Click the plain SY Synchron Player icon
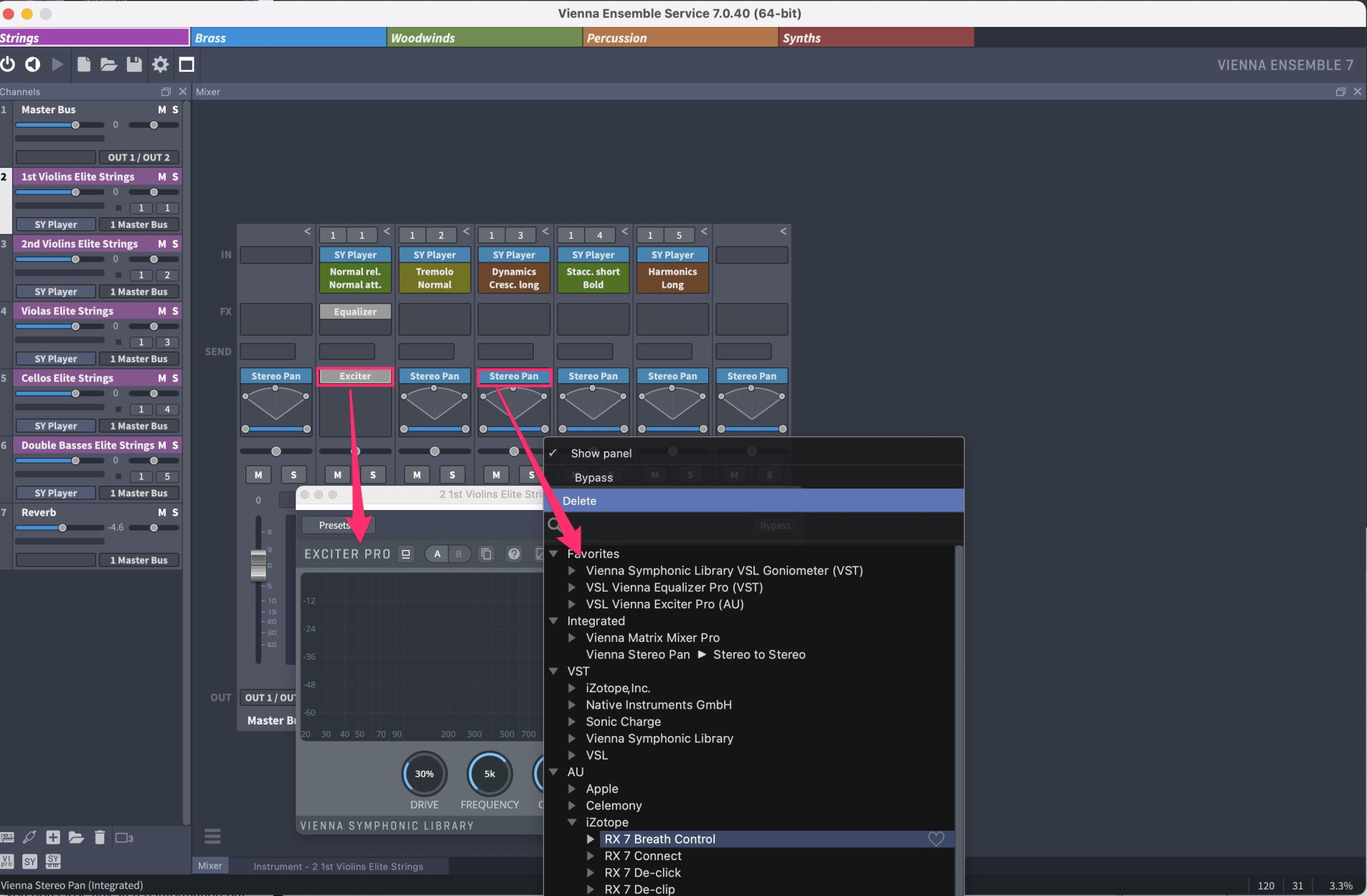The height and width of the screenshot is (896, 1367). (29, 861)
